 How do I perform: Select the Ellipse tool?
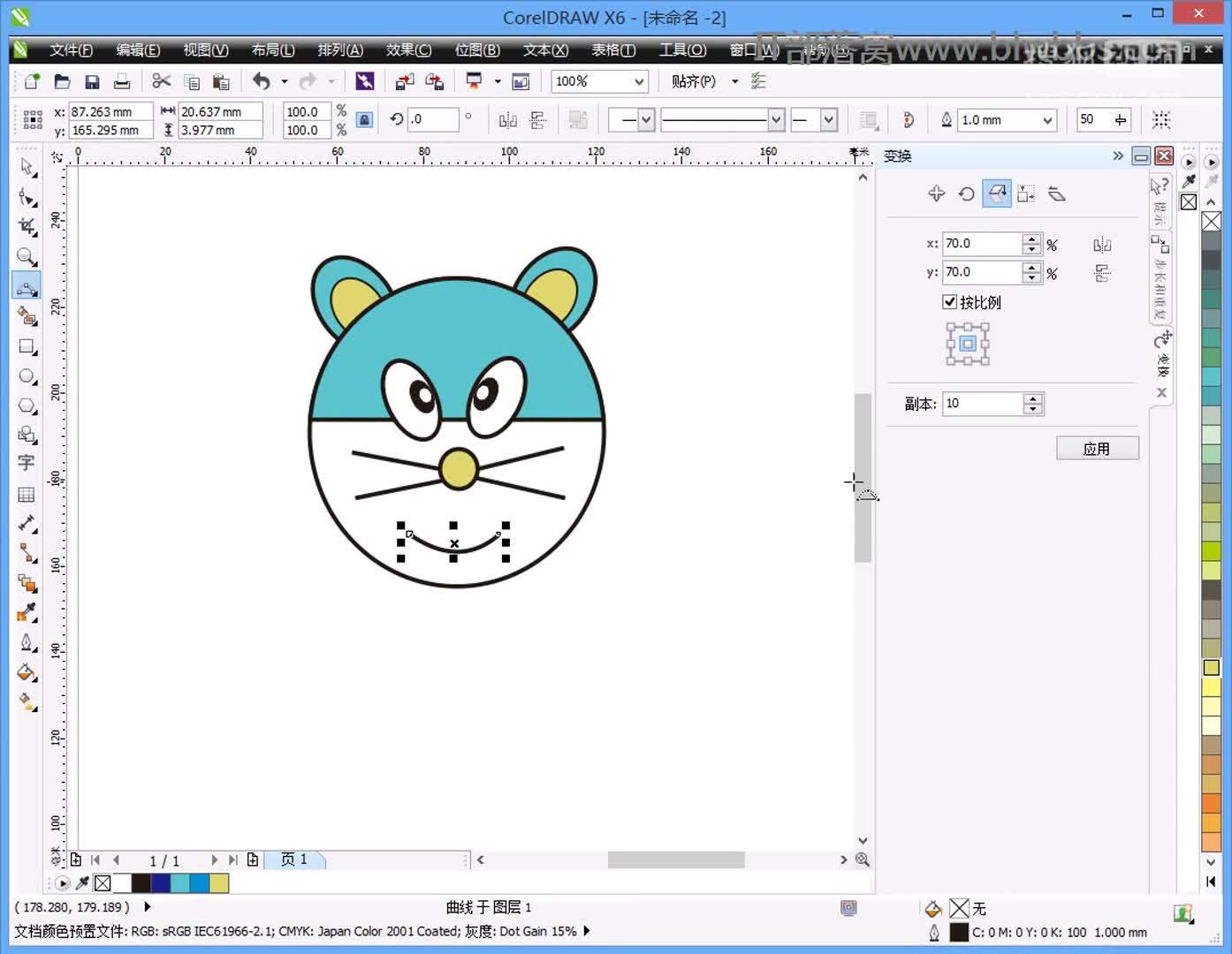tap(27, 376)
